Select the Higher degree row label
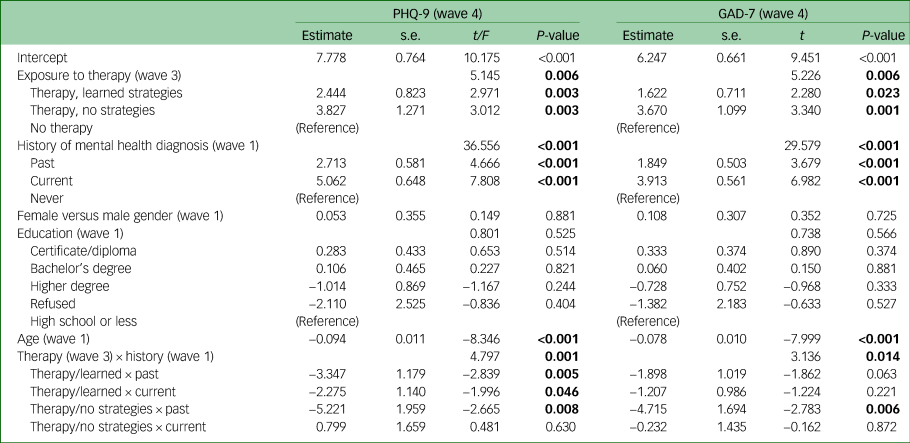Screen dimensions: 910x443 [x=68, y=270]
